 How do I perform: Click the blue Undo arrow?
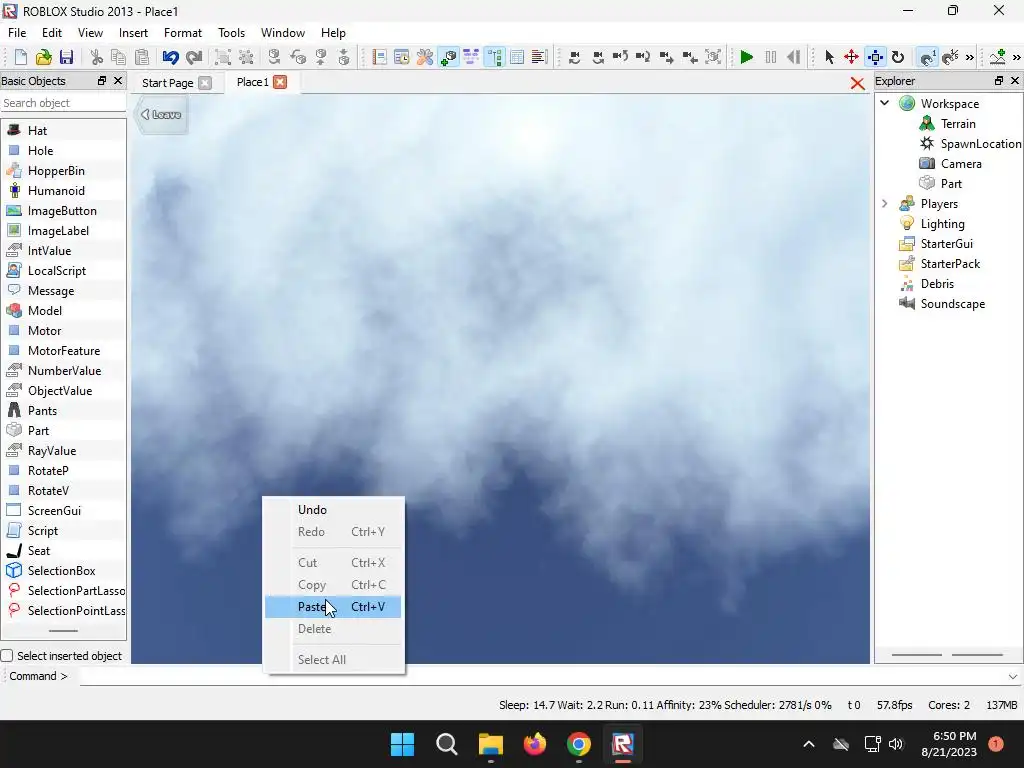pos(170,57)
